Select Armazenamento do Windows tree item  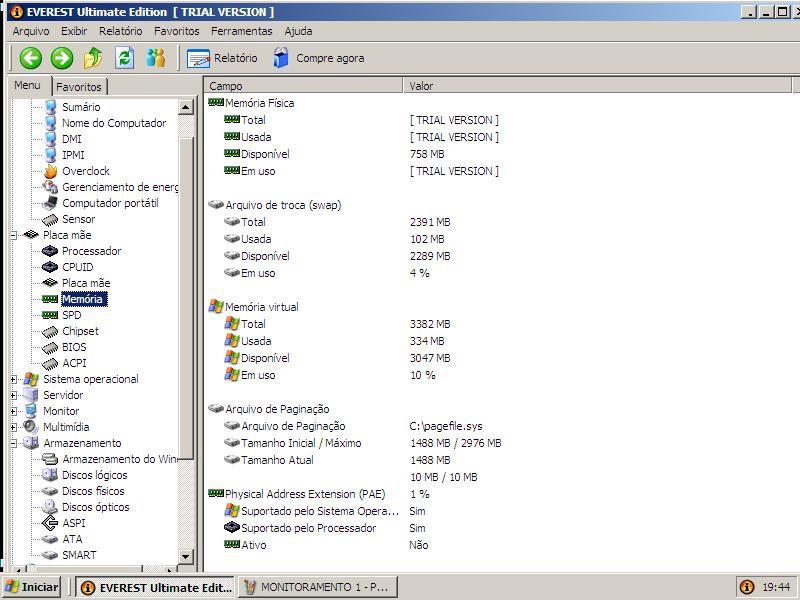coord(120,459)
